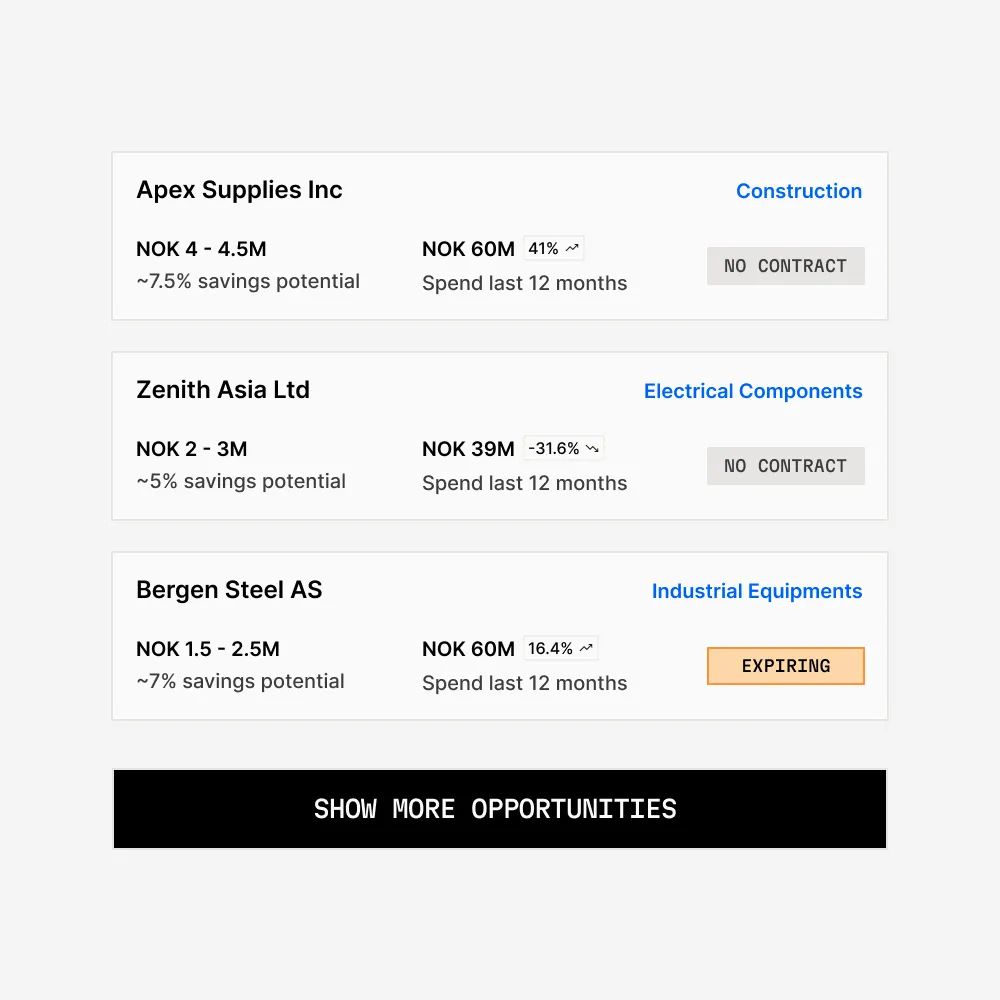
Task: Click the NOK 2 - 3M savings amount
Action: tap(191, 449)
